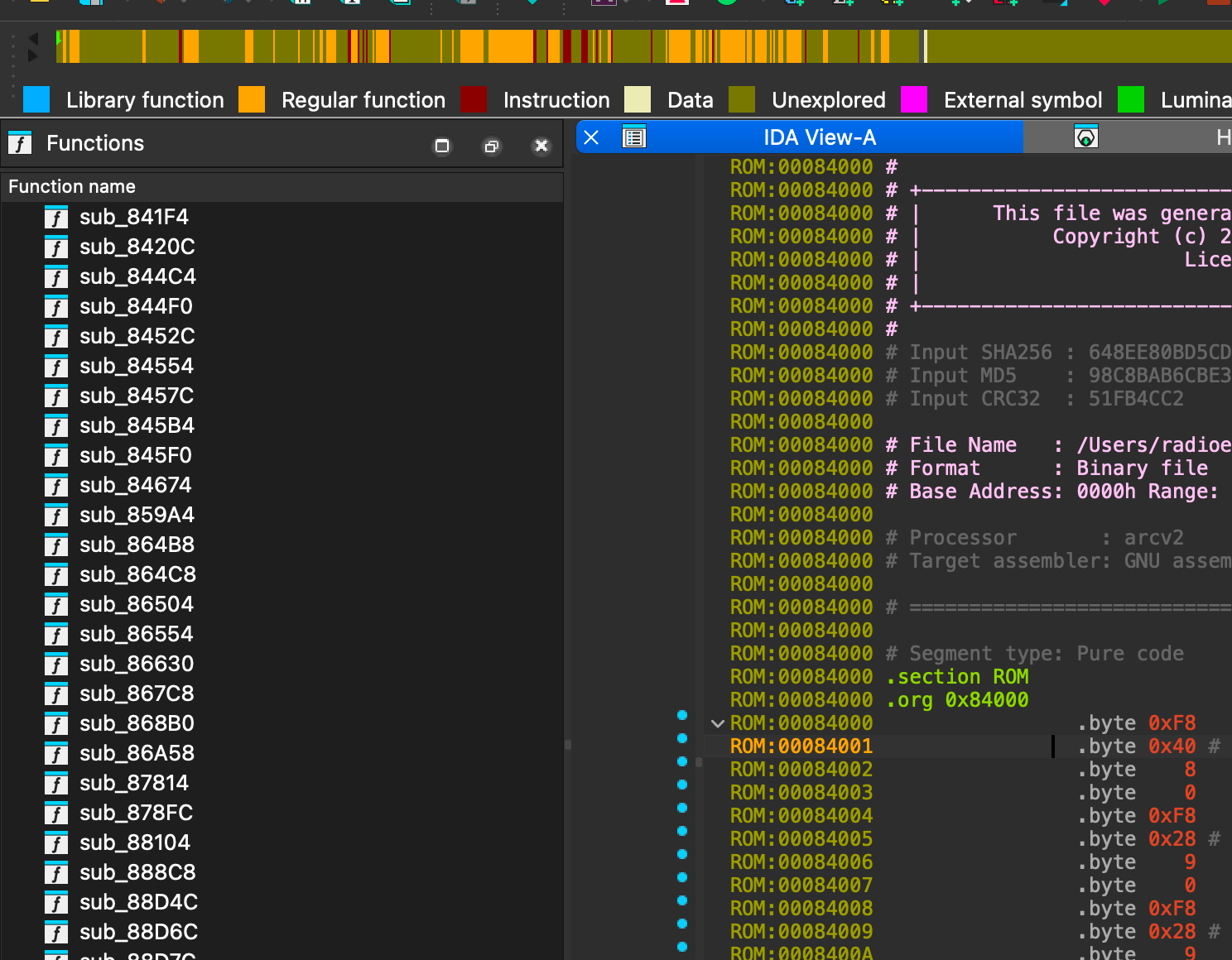Image resolution: width=1232 pixels, height=960 pixels.
Task: Select function sub_86504 in list
Action: pyautogui.click(x=282, y=604)
